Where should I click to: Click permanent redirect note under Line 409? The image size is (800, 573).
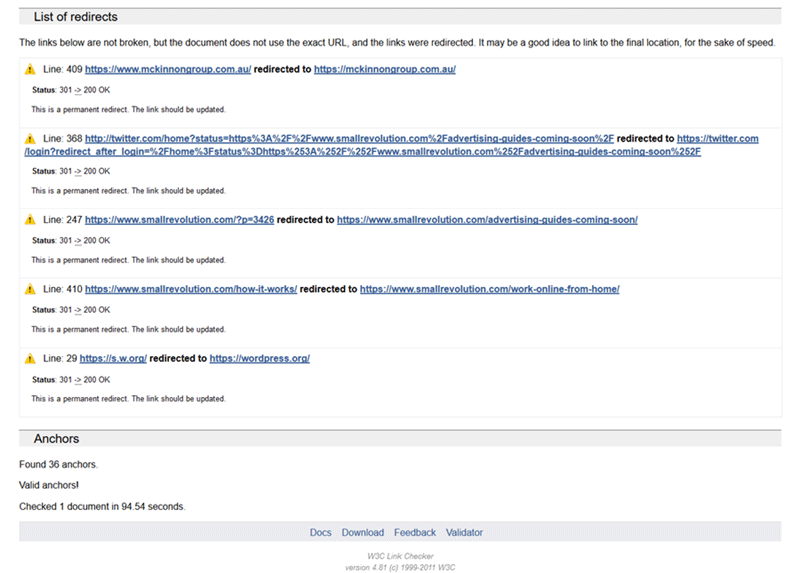(129, 110)
